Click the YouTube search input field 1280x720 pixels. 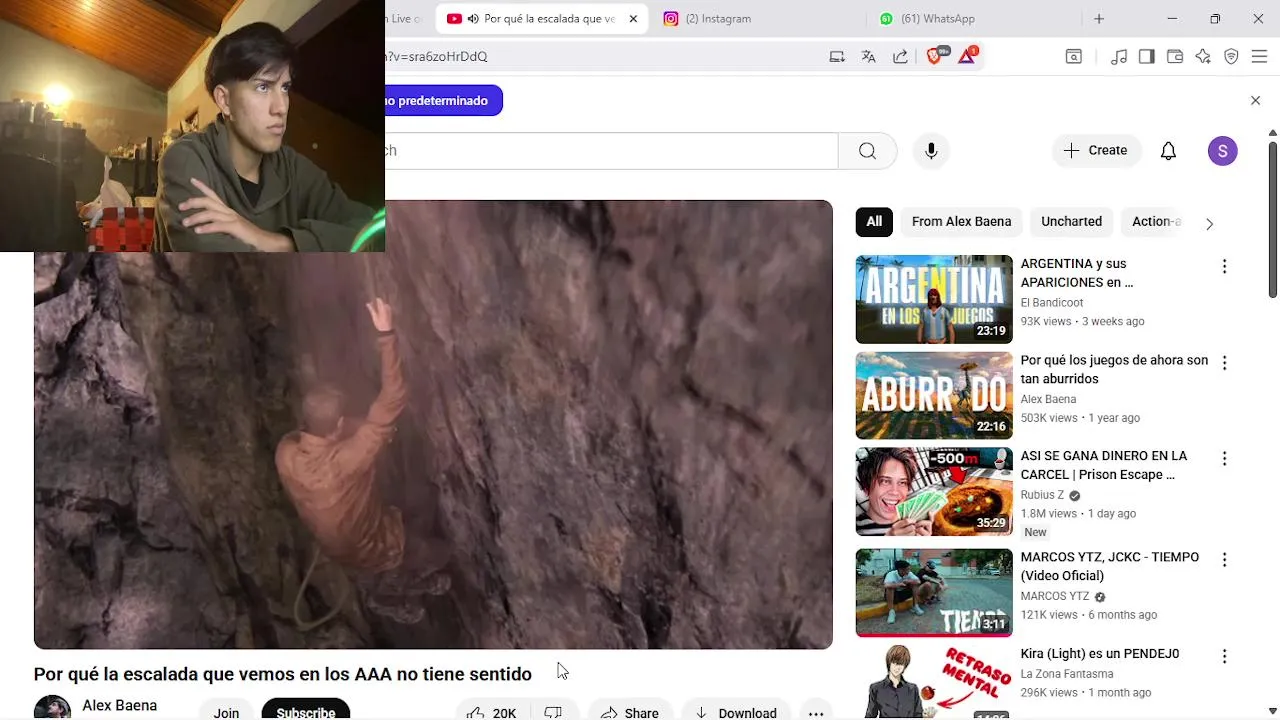pyautogui.click(x=611, y=151)
